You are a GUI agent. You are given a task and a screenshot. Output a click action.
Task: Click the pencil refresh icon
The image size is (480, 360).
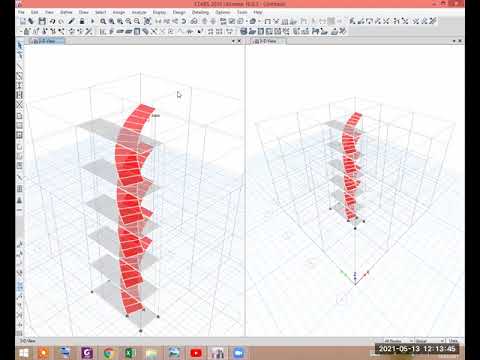click(x=71, y=21)
